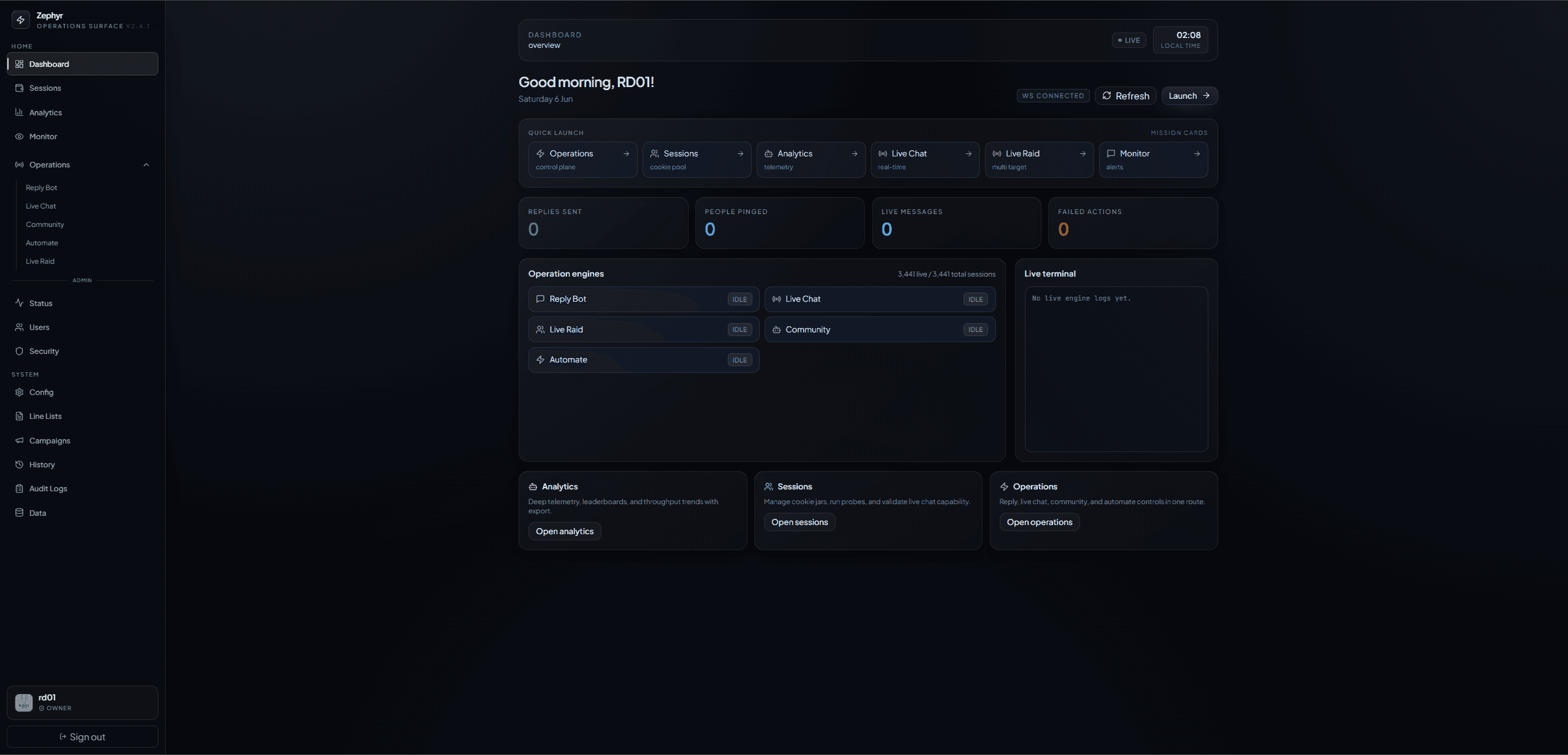
Task: Click the Config gear icon
Action: tap(19, 392)
